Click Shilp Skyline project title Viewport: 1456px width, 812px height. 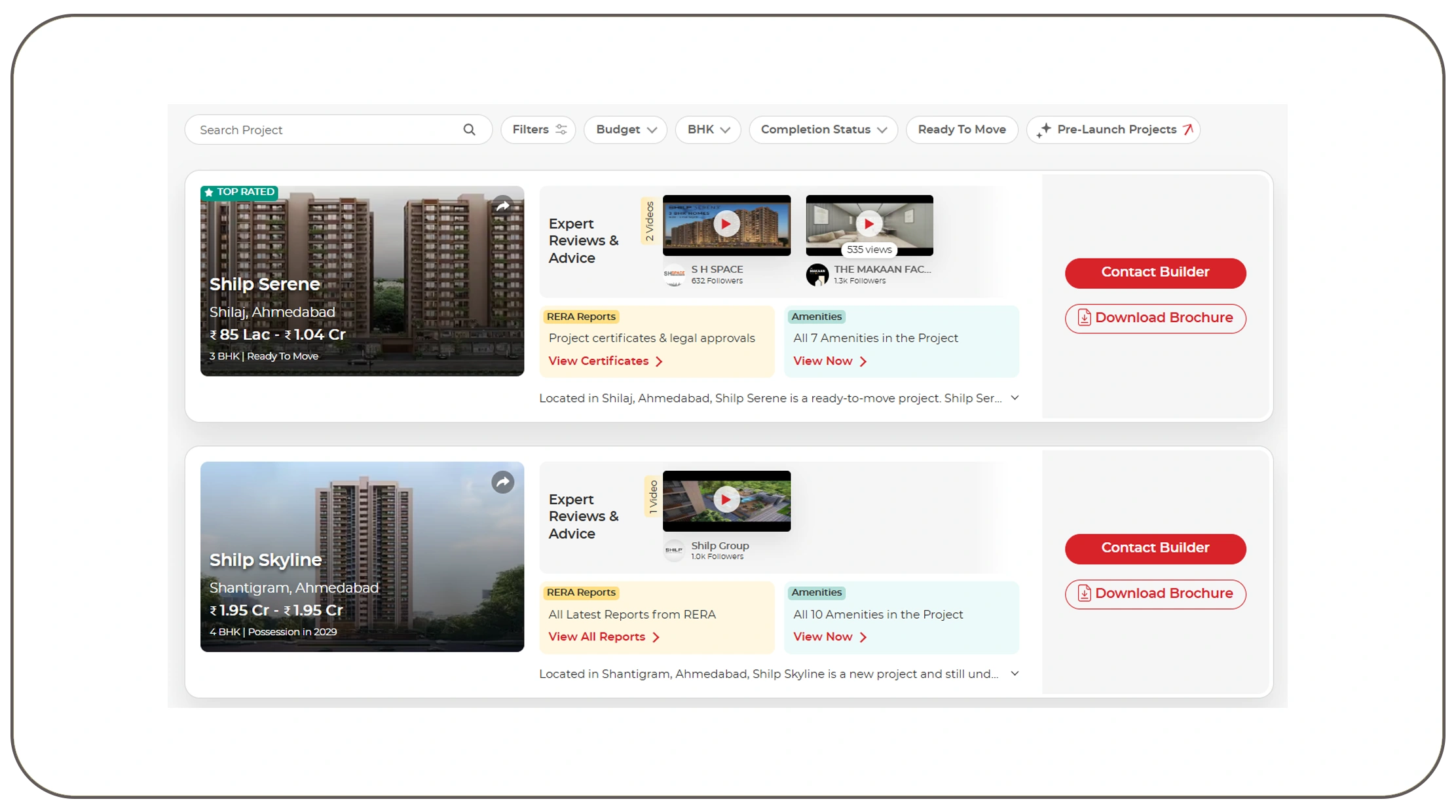(265, 560)
